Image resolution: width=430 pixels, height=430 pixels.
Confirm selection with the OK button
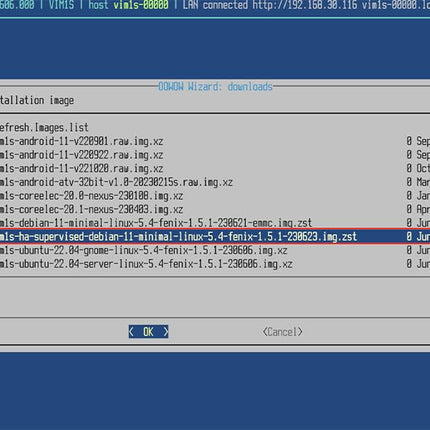(148, 332)
